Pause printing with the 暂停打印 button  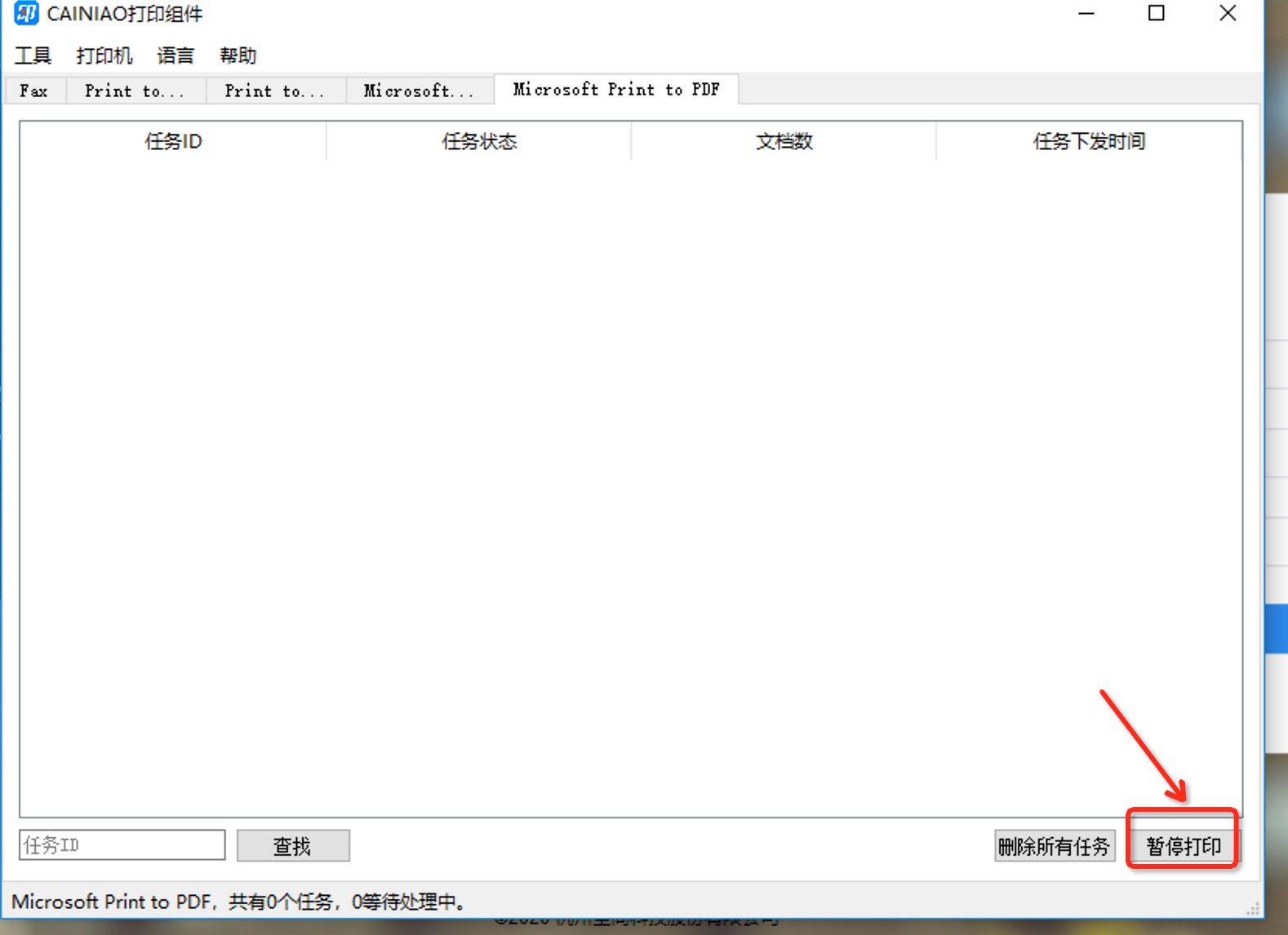coord(1183,846)
